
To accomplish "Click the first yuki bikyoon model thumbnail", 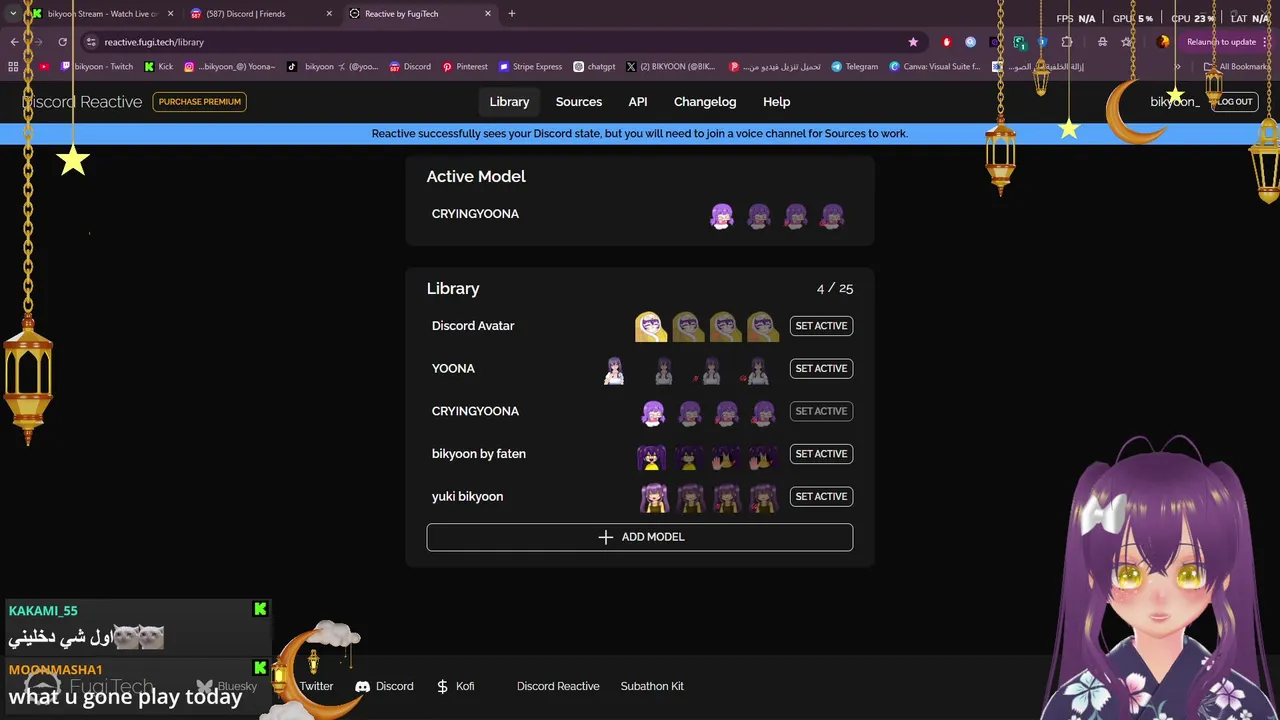I will 654,497.
